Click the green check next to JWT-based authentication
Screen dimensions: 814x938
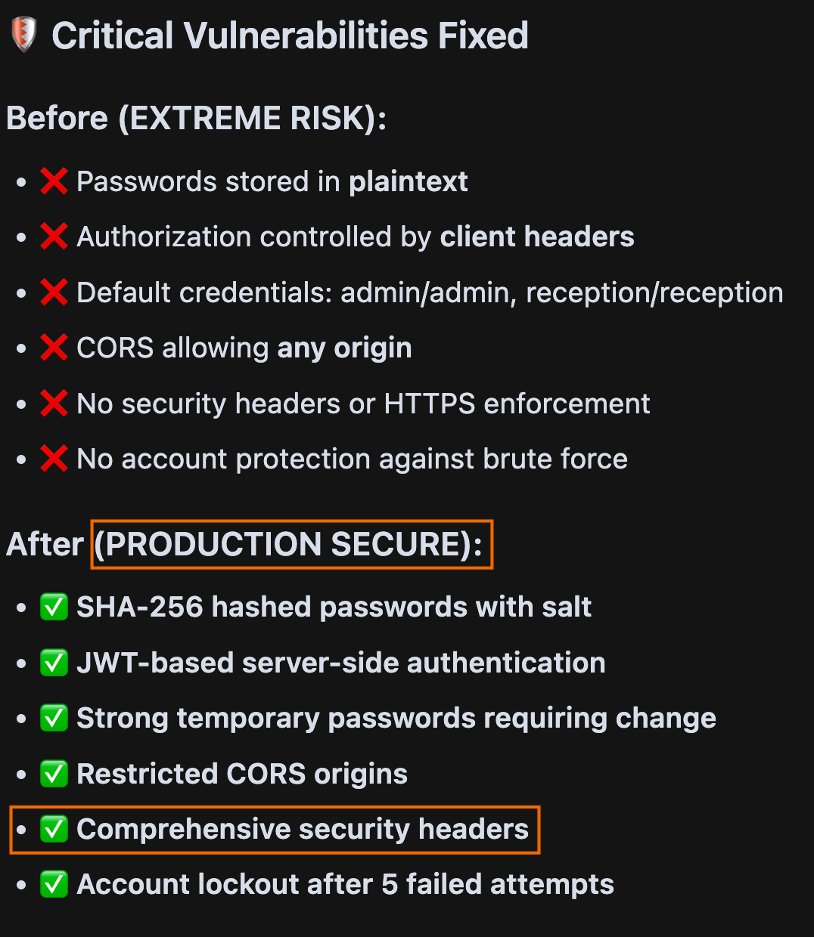coord(54,663)
